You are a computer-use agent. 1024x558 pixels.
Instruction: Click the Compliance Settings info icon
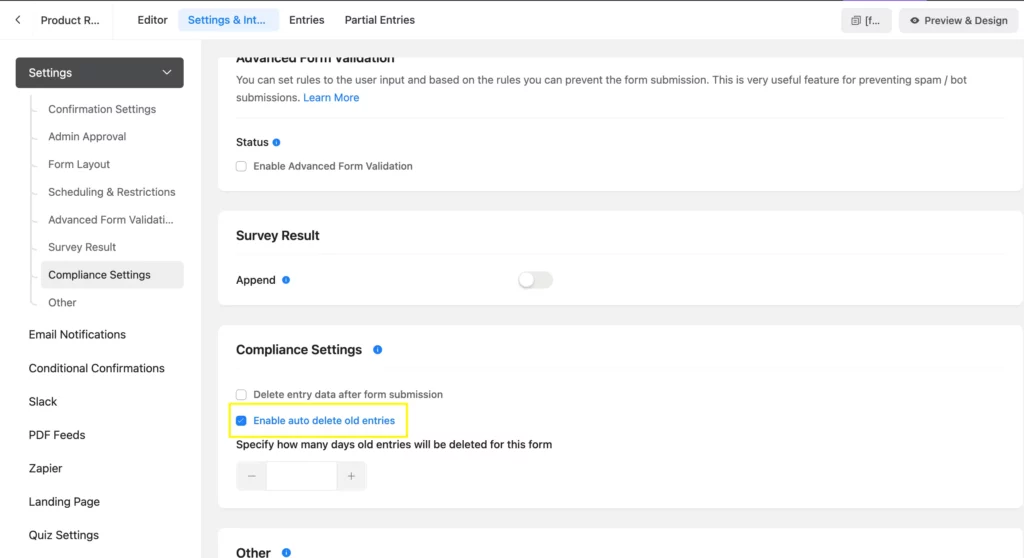[377, 350]
